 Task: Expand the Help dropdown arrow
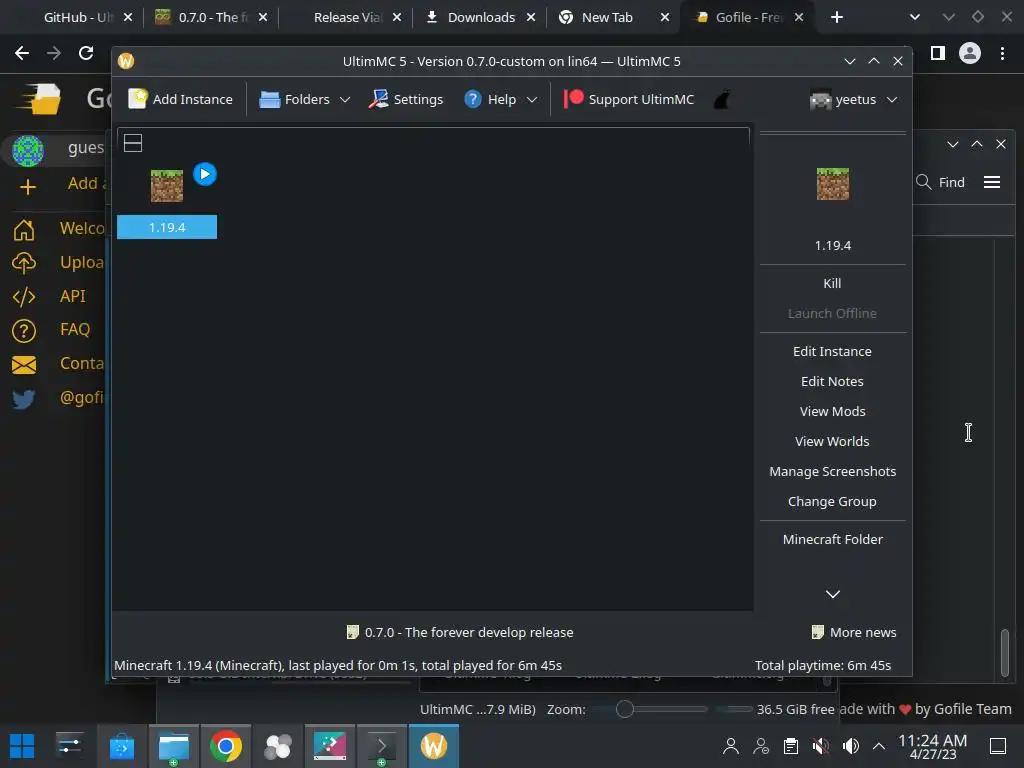coord(532,100)
